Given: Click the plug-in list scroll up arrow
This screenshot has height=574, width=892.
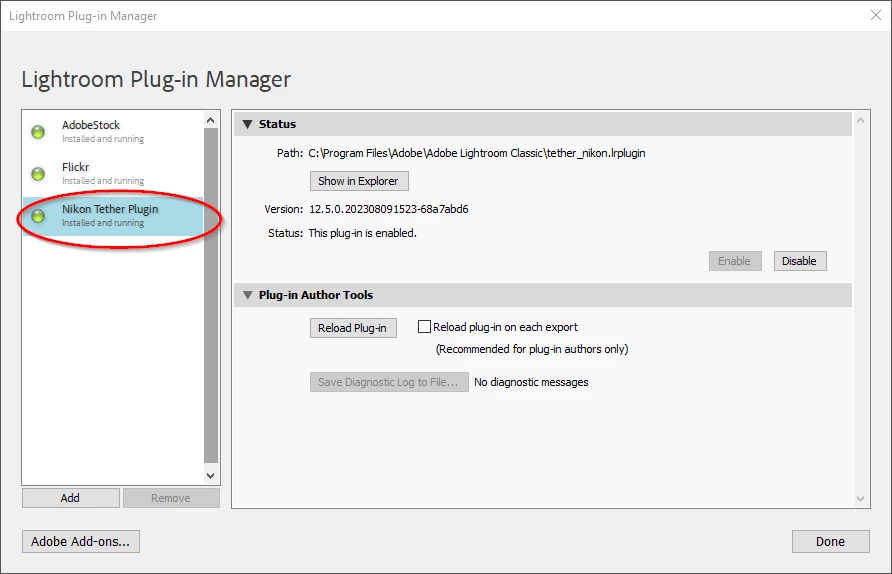Looking at the screenshot, I should click(x=210, y=120).
